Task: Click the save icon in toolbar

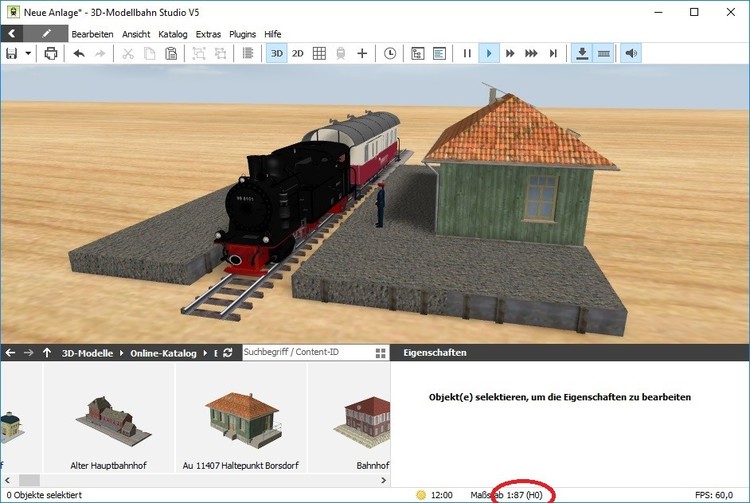Action: click(x=11, y=53)
